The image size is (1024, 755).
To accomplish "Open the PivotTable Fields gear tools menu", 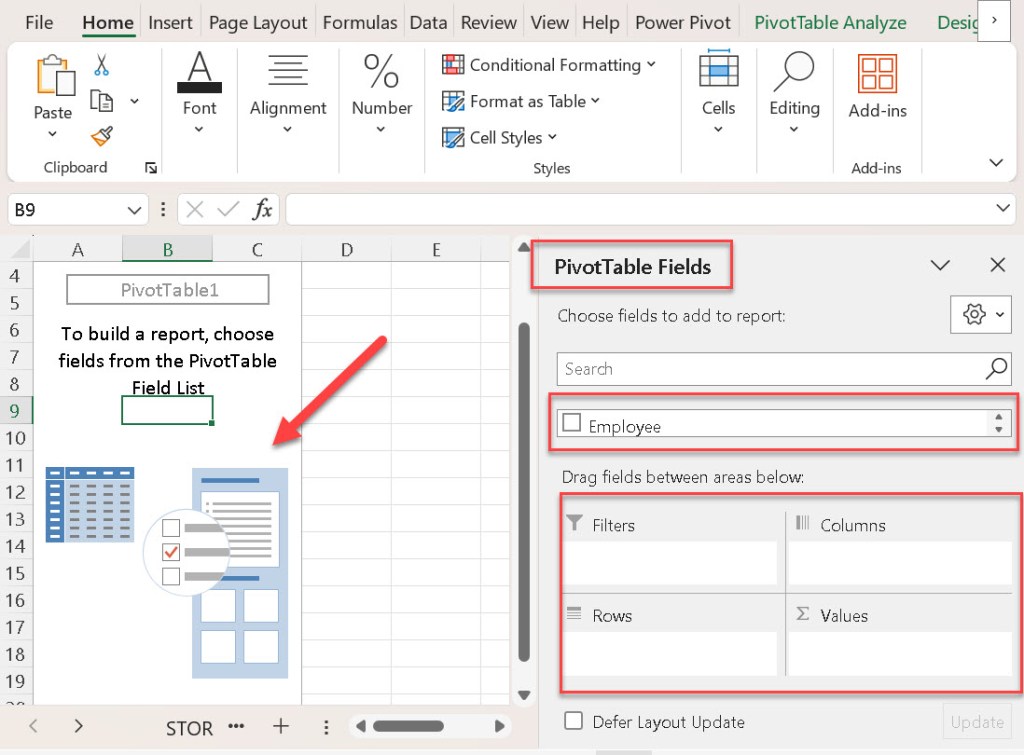I will pyautogui.click(x=981, y=315).
